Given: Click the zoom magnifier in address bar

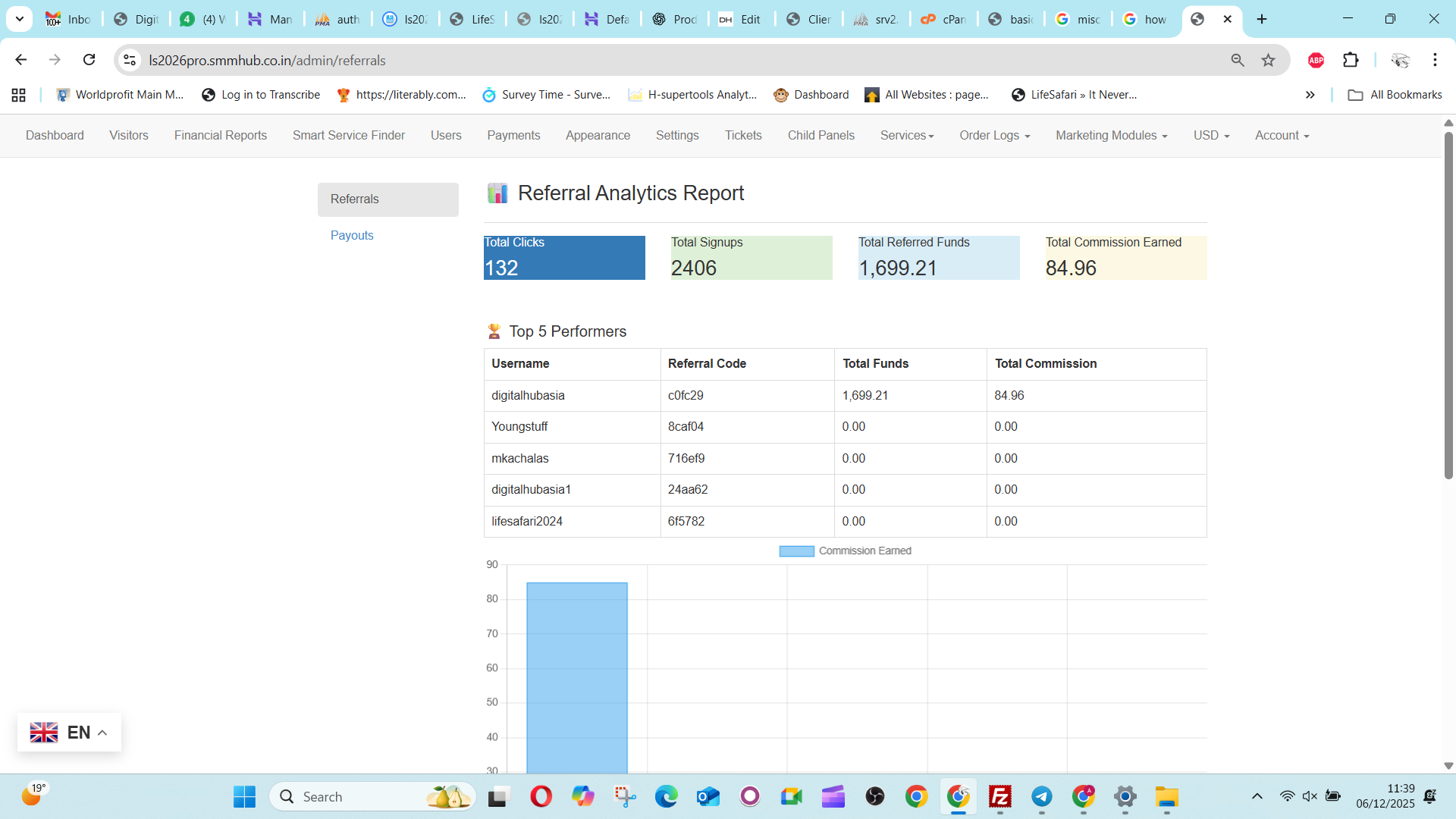Looking at the screenshot, I should click(1238, 60).
